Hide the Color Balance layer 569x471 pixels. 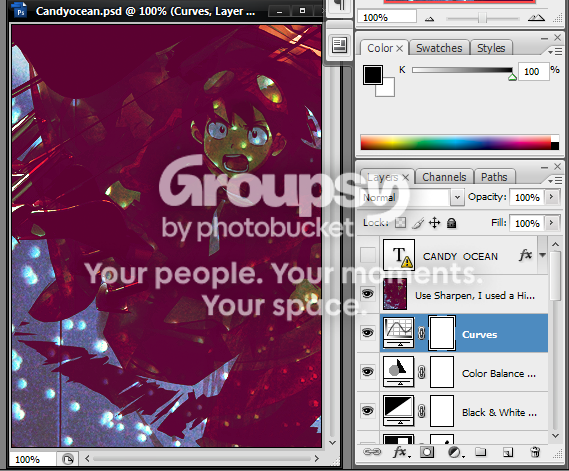pyautogui.click(x=368, y=372)
